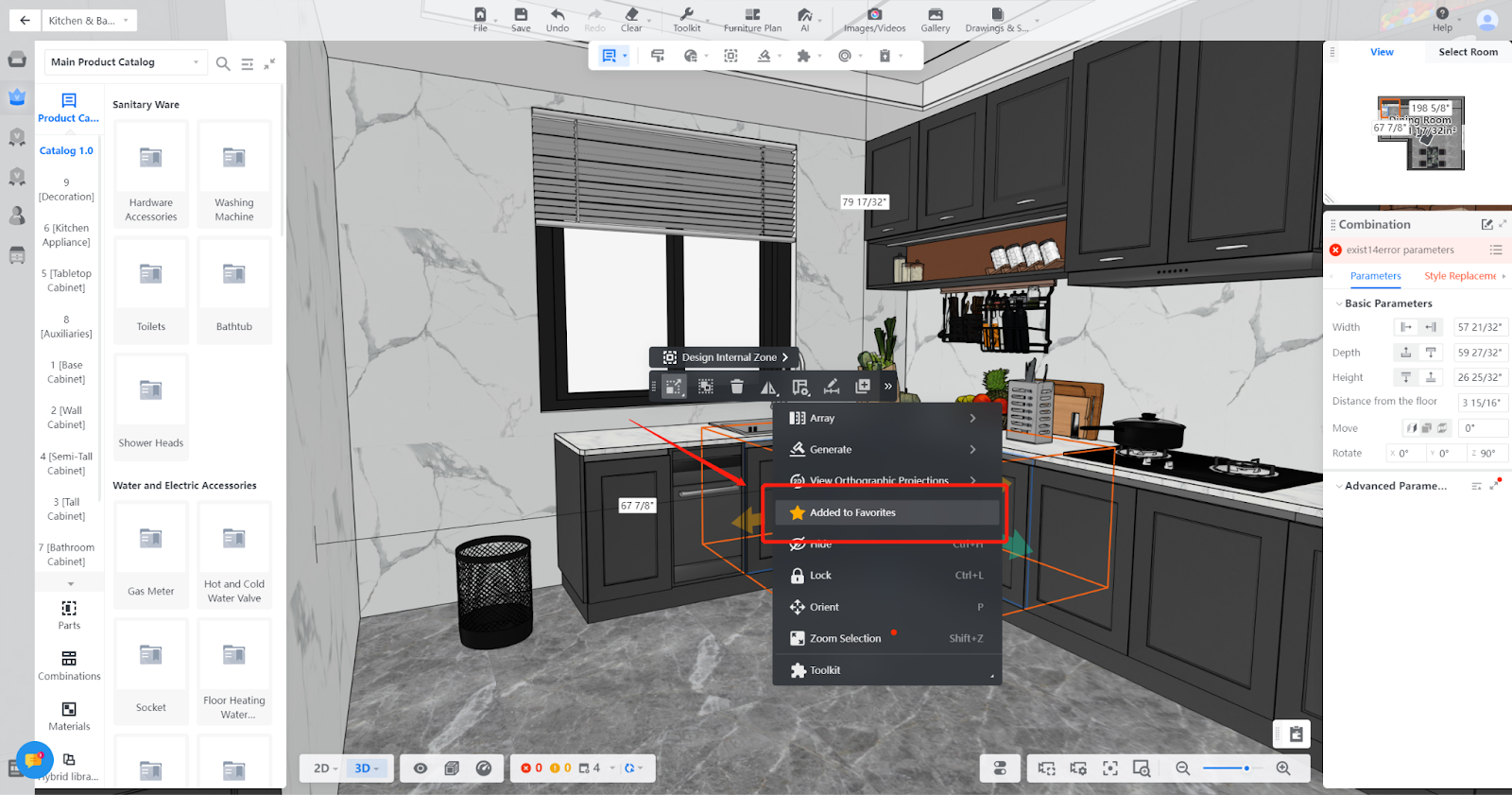Select Lock from the context menu
This screenshot has width=1512, height=795.
pyautogui.click(x=820, y=575)
